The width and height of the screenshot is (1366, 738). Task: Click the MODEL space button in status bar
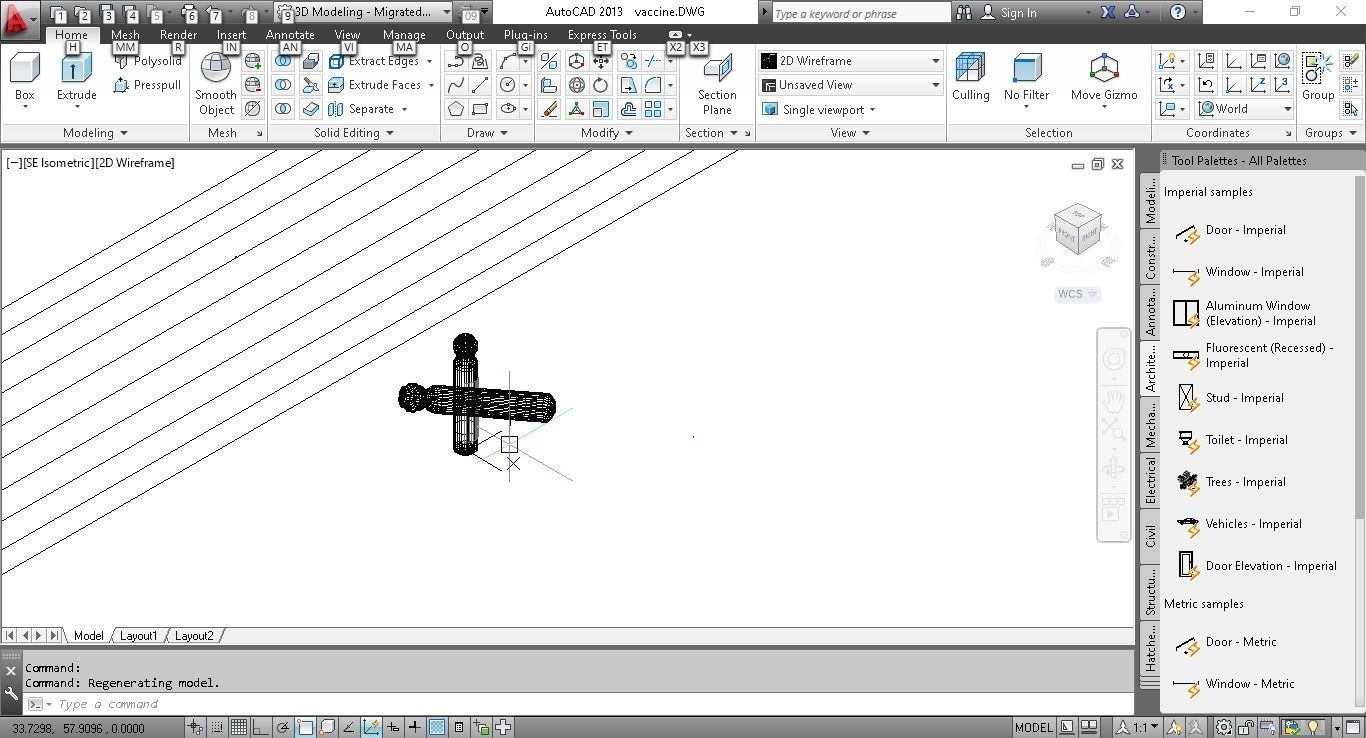coord(1033,727)
